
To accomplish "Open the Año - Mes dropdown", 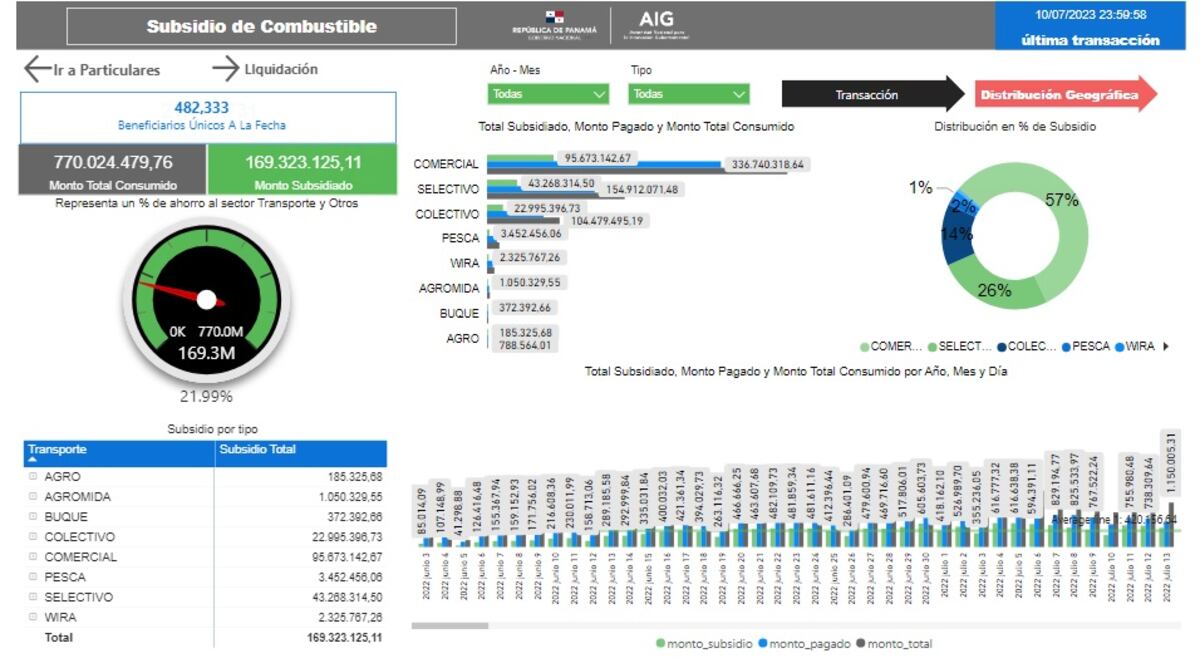I will [548, 94].
